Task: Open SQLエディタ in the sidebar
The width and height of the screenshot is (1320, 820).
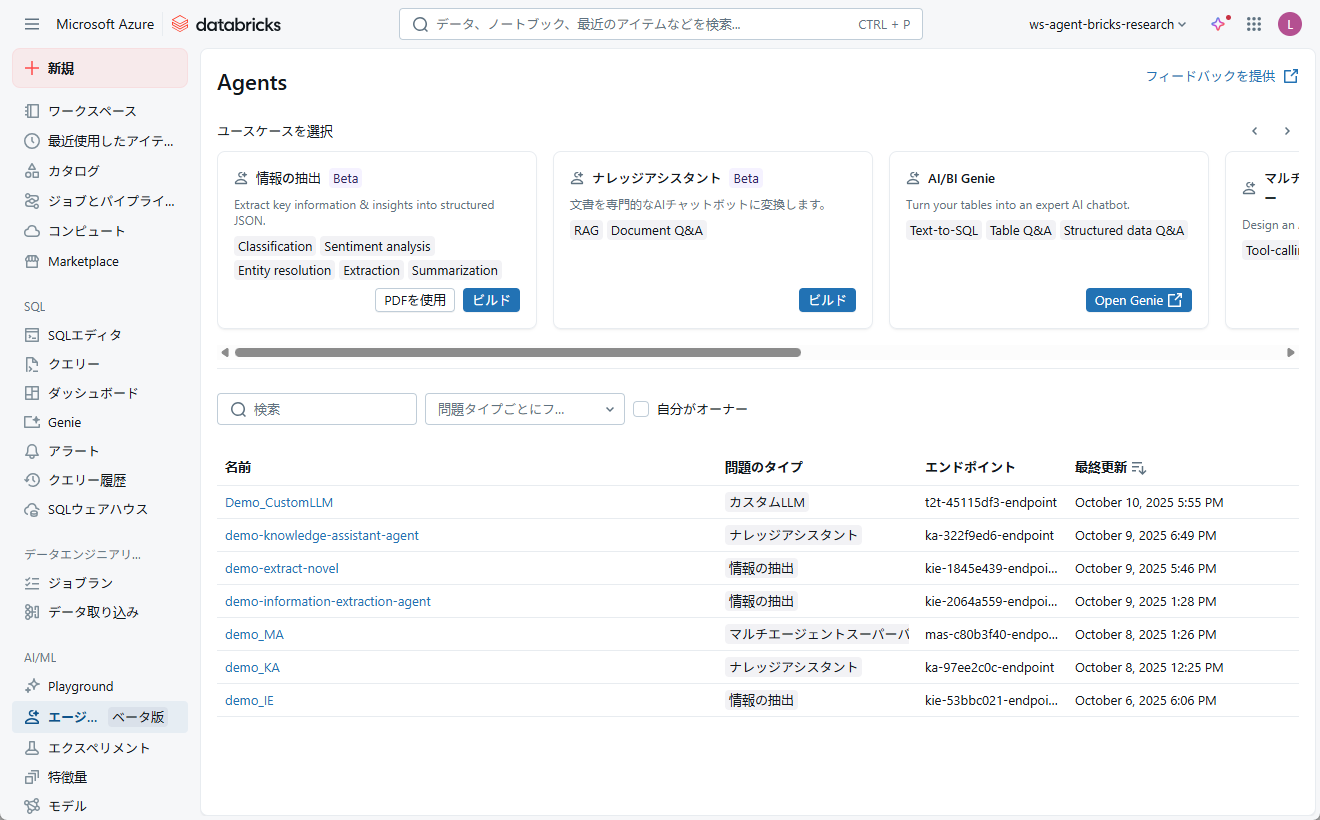Action: 84,335
